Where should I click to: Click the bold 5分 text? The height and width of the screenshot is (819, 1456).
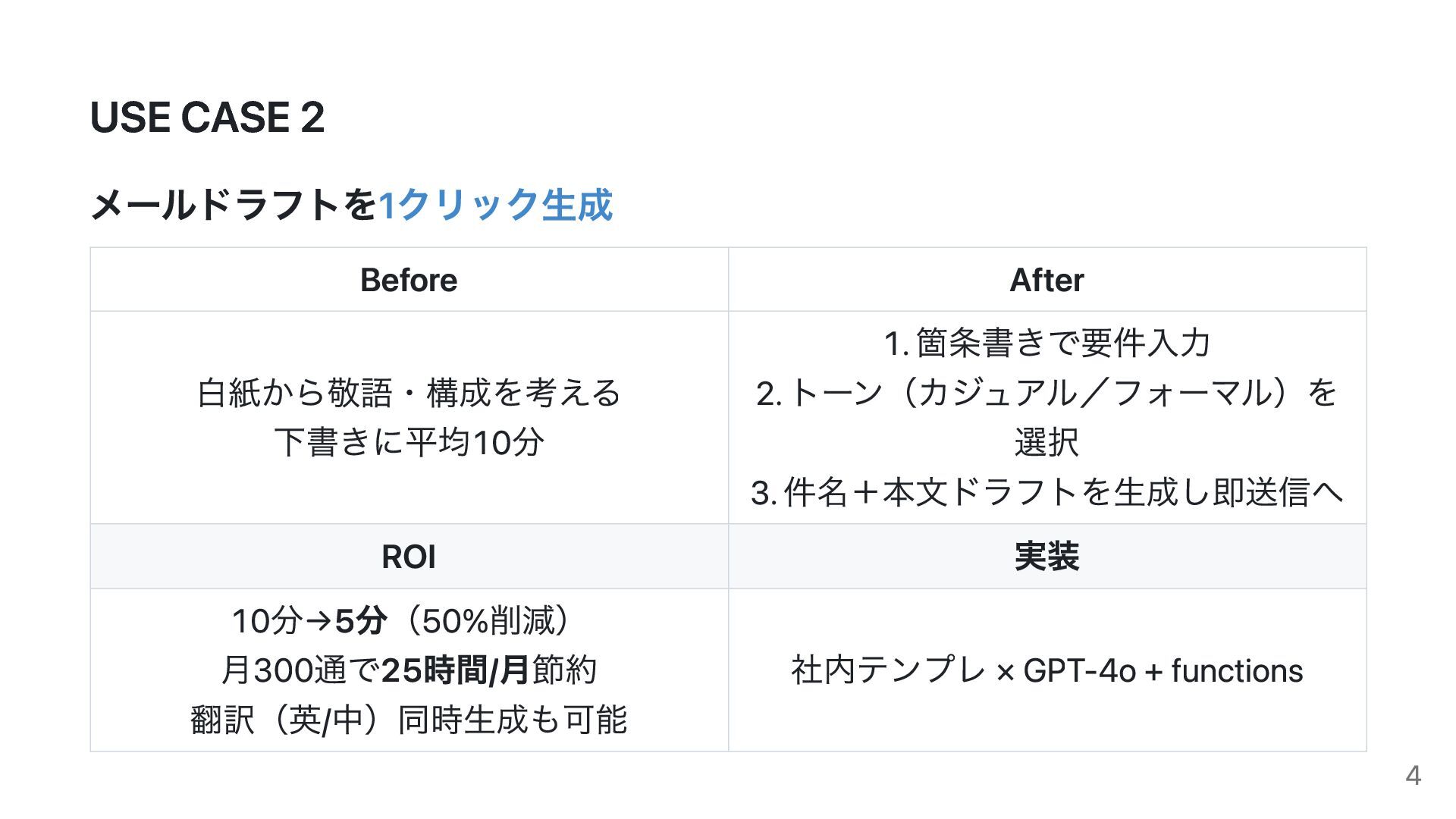tap(361, 621)
